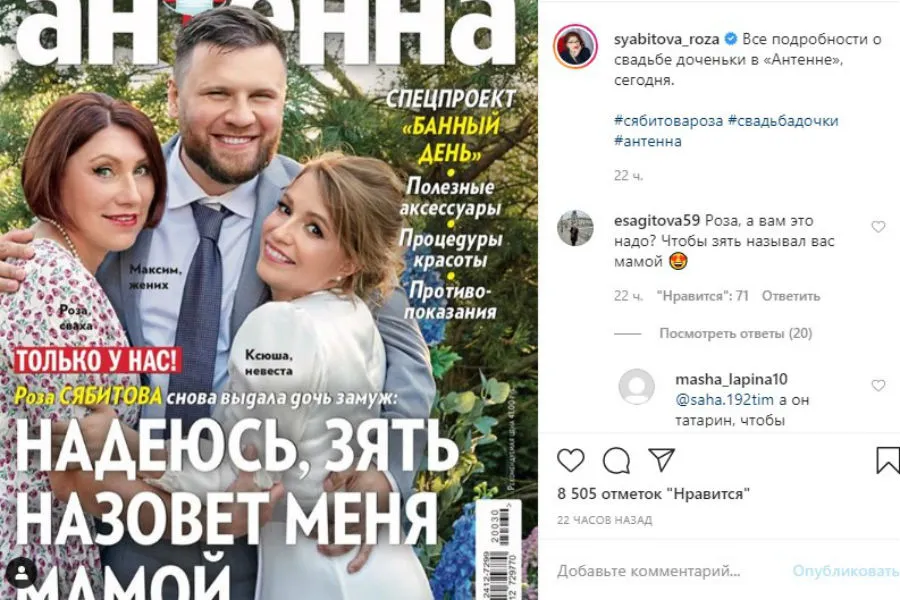The width and height of the screenshot is (900, 600).
Task: Expand the 'Посмотреть ответы (20)' replies
Action: (x=735, y=333)
